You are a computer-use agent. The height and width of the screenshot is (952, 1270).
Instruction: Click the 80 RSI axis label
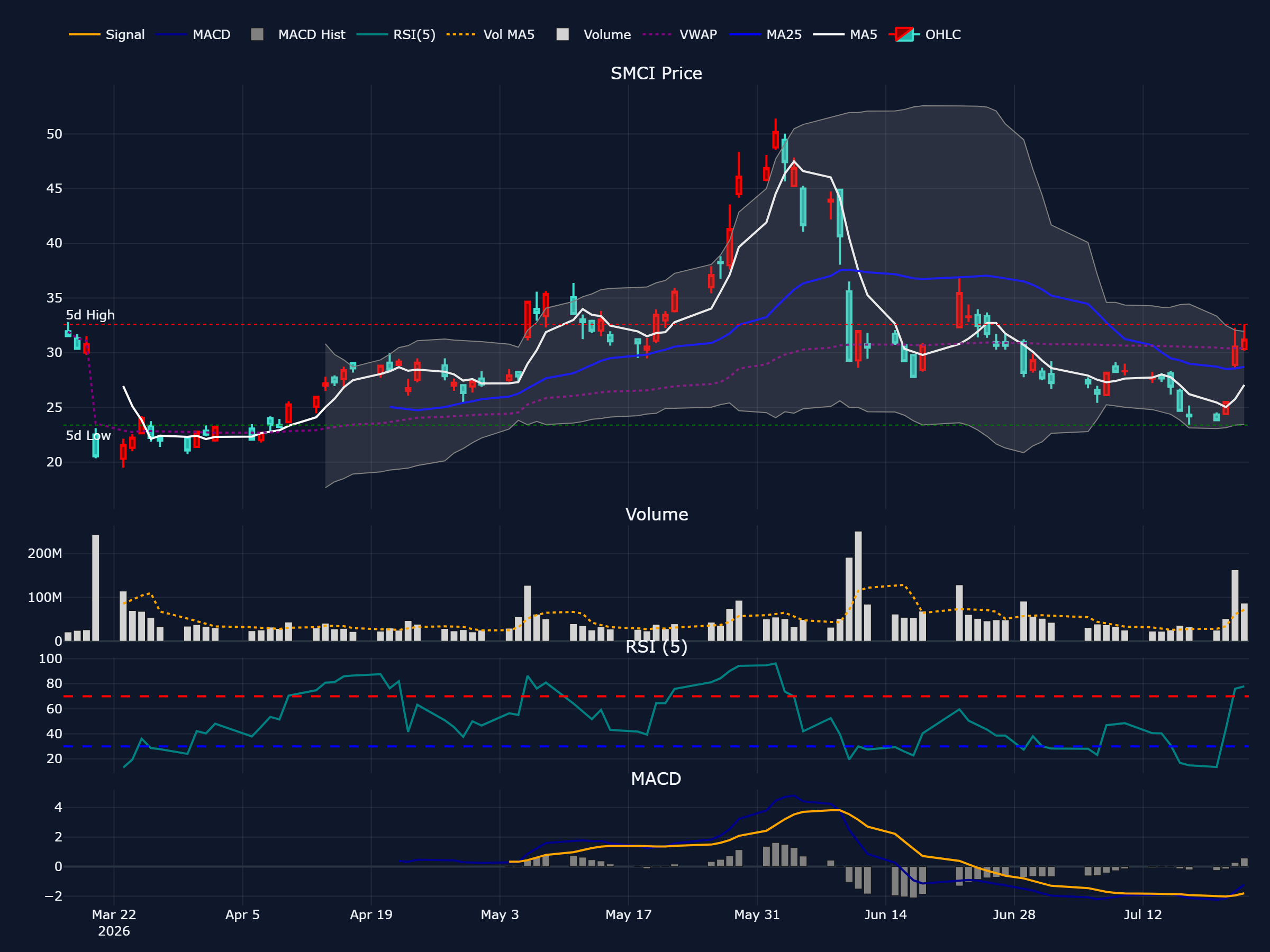click(54, 683)
